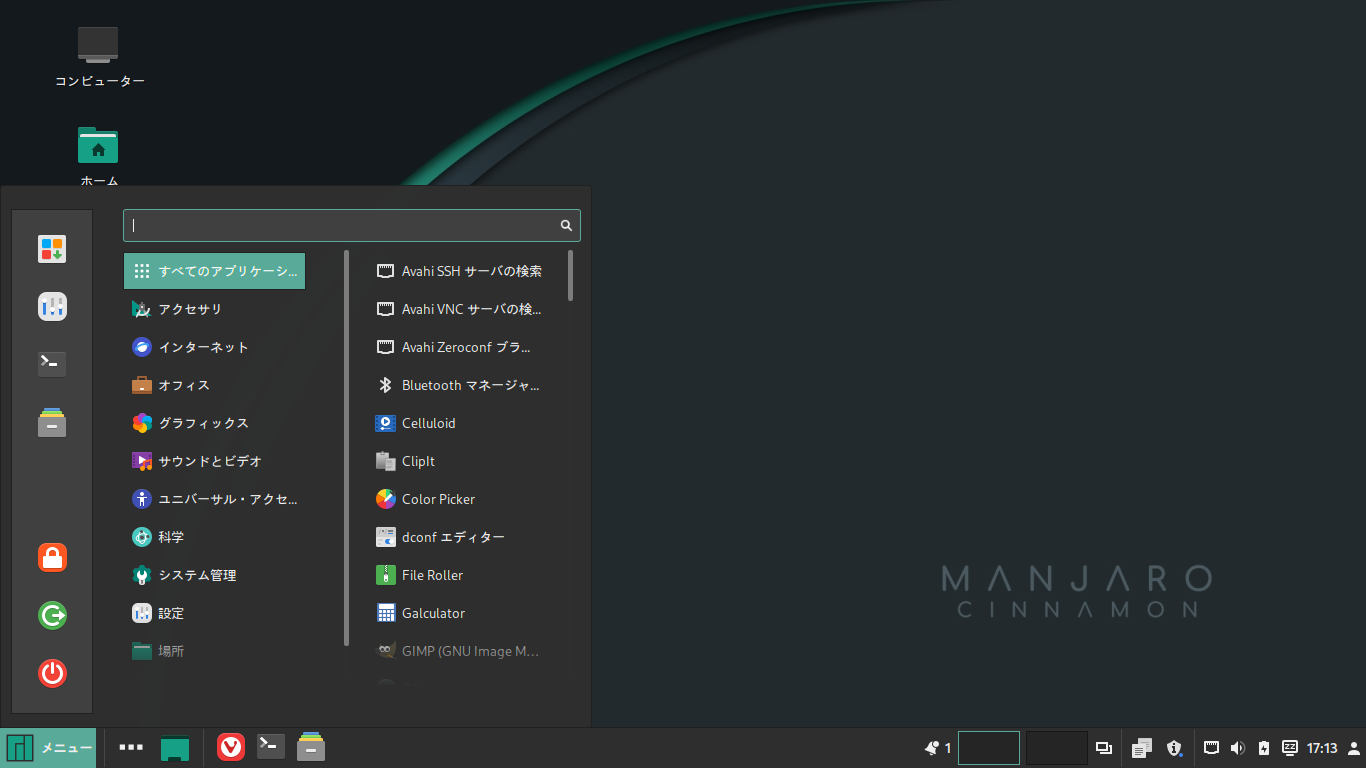Select 場所 category
1366x768 pixels.
(214, 651)
